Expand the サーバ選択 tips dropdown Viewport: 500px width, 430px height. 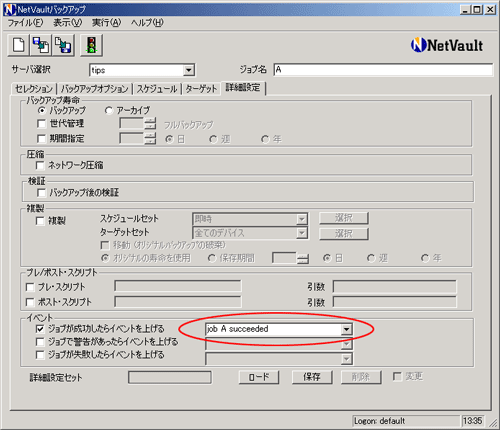188,70
